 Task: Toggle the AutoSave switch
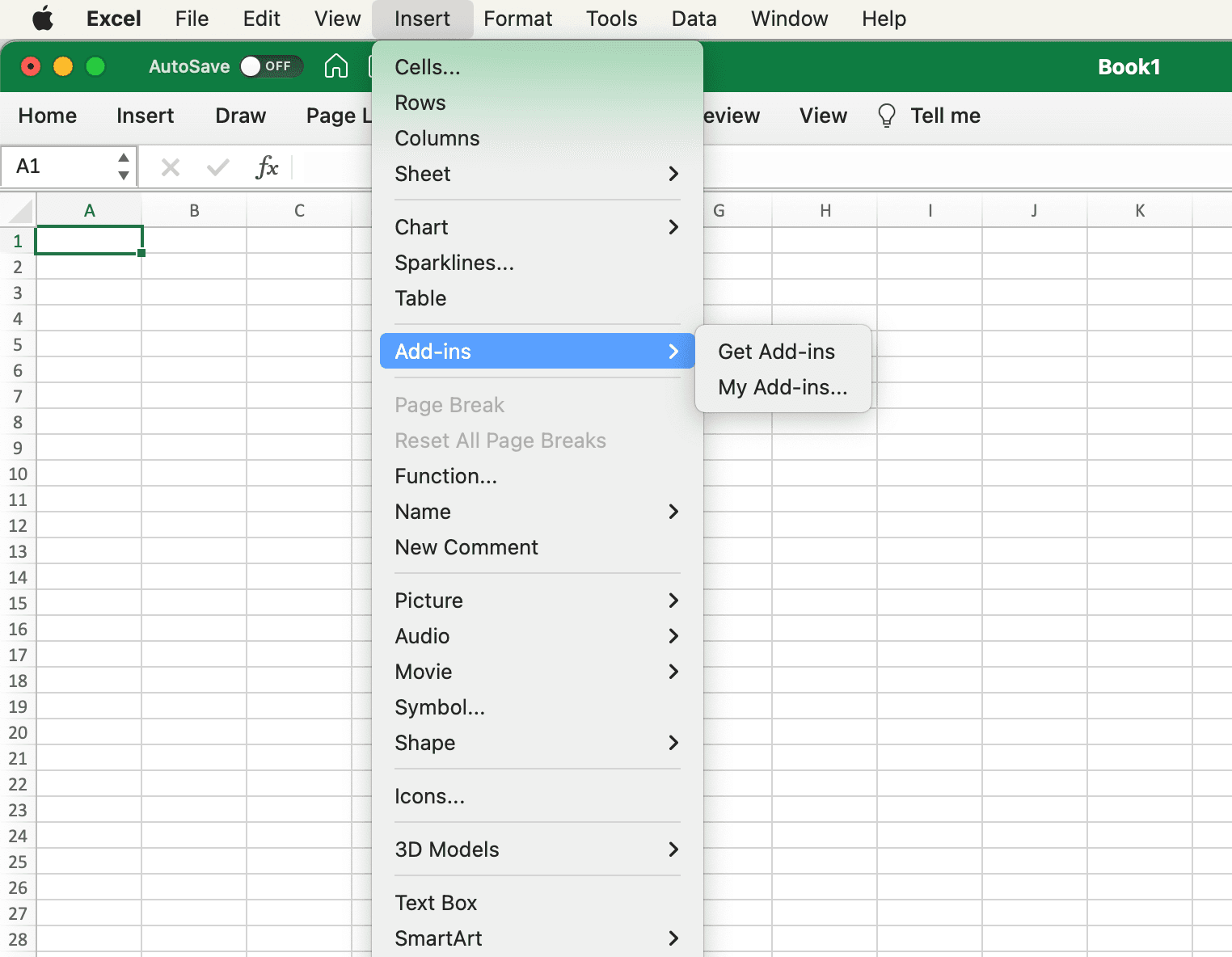272,66
